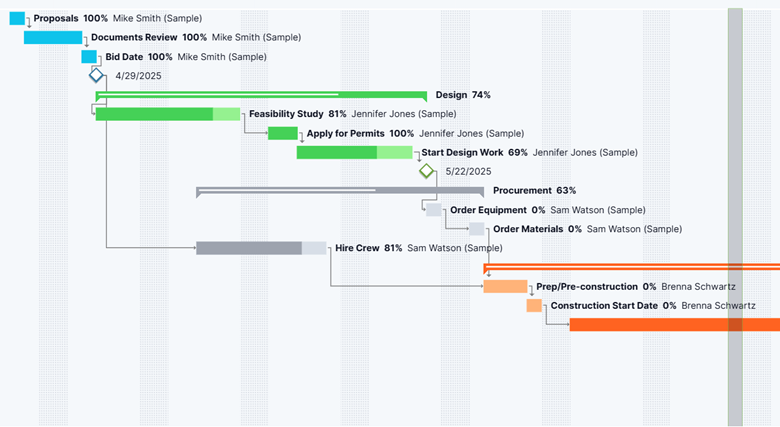The width and height of the screenshot is (780, 427).
Task: Click the Bid Date task bar
Action: coord(89,57)
